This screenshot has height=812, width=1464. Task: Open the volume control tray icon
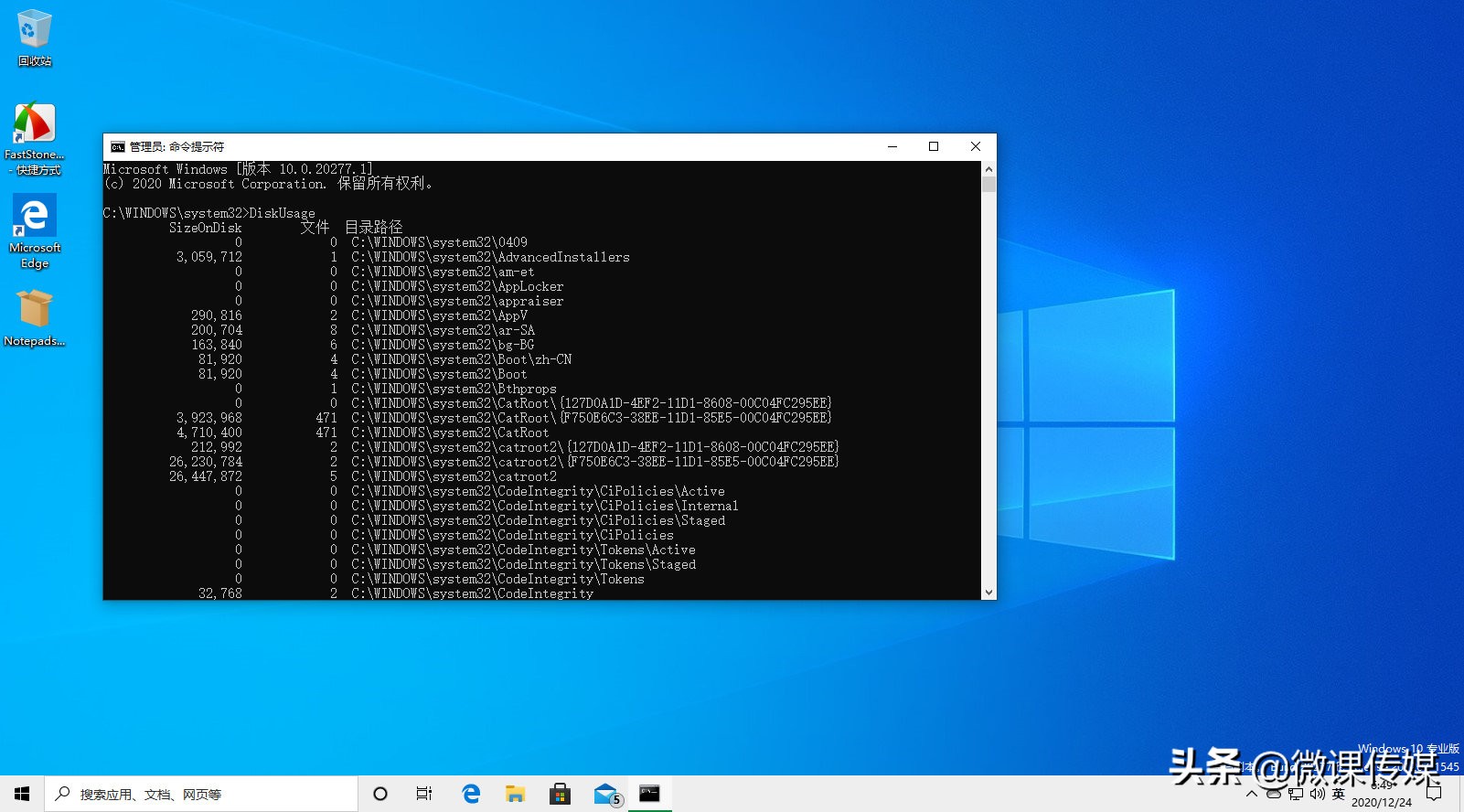[x=1317, y=794]
